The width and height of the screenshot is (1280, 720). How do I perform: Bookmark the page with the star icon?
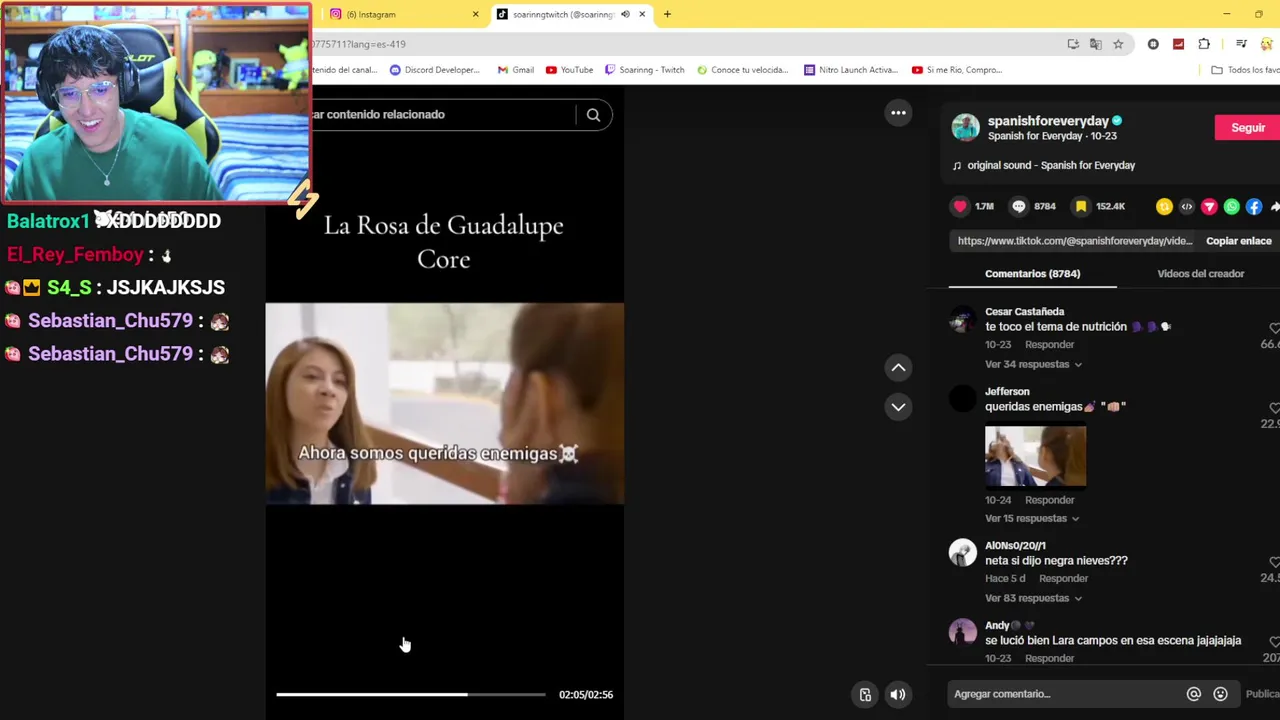(x=1118, y=44)
